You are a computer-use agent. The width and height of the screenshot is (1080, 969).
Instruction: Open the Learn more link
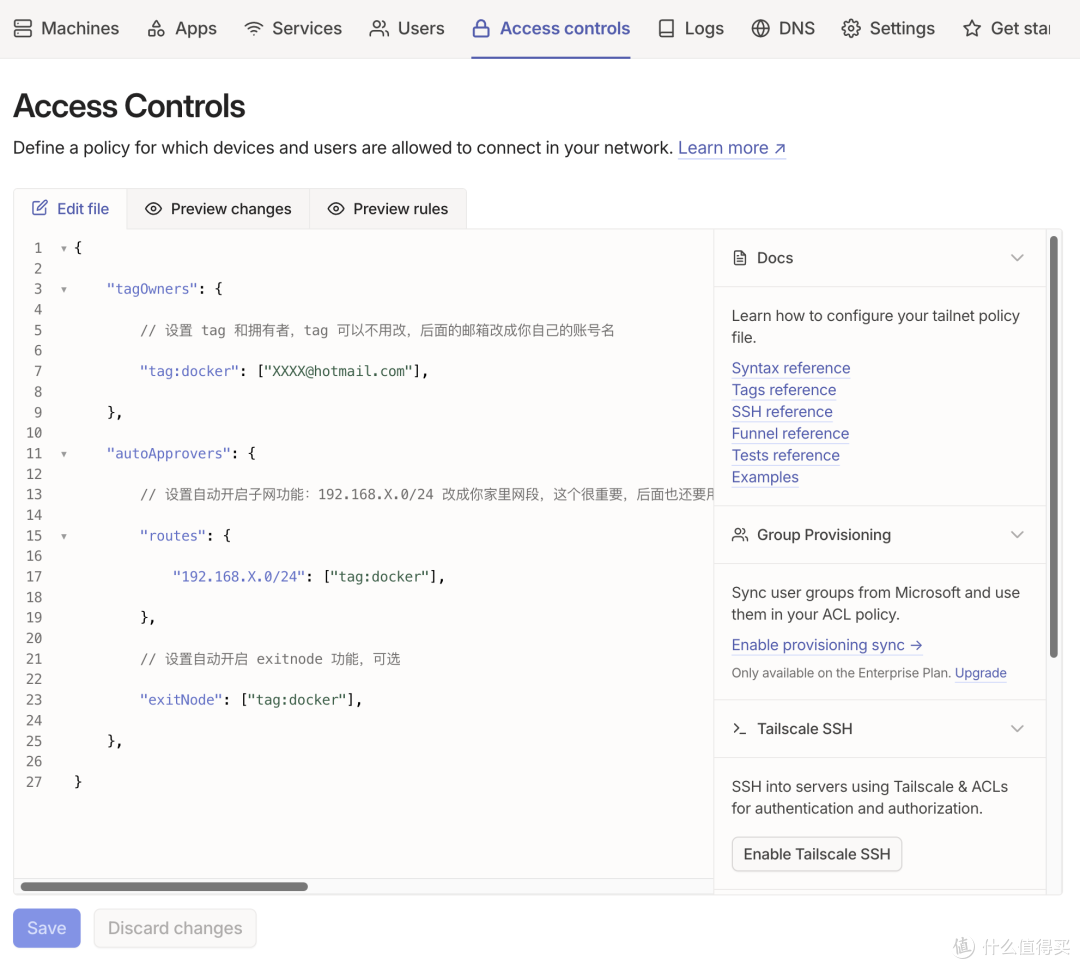coord(731,148)
